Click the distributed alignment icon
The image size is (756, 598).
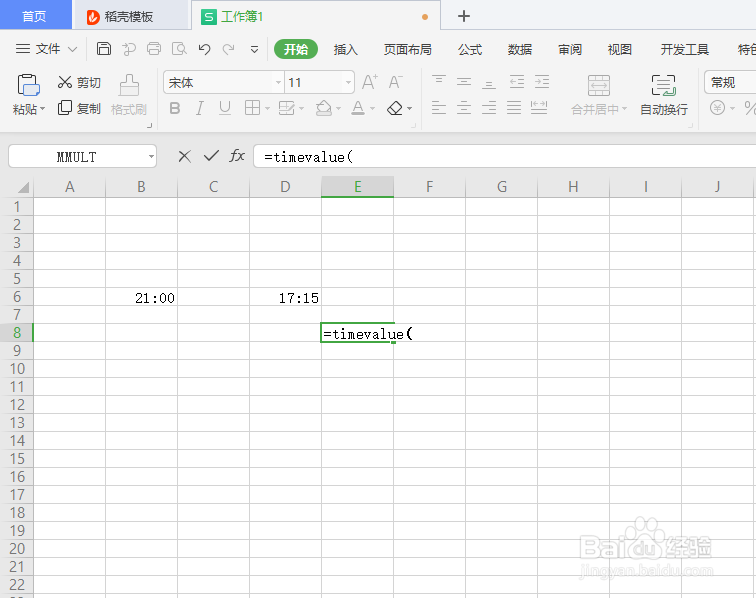539,108
